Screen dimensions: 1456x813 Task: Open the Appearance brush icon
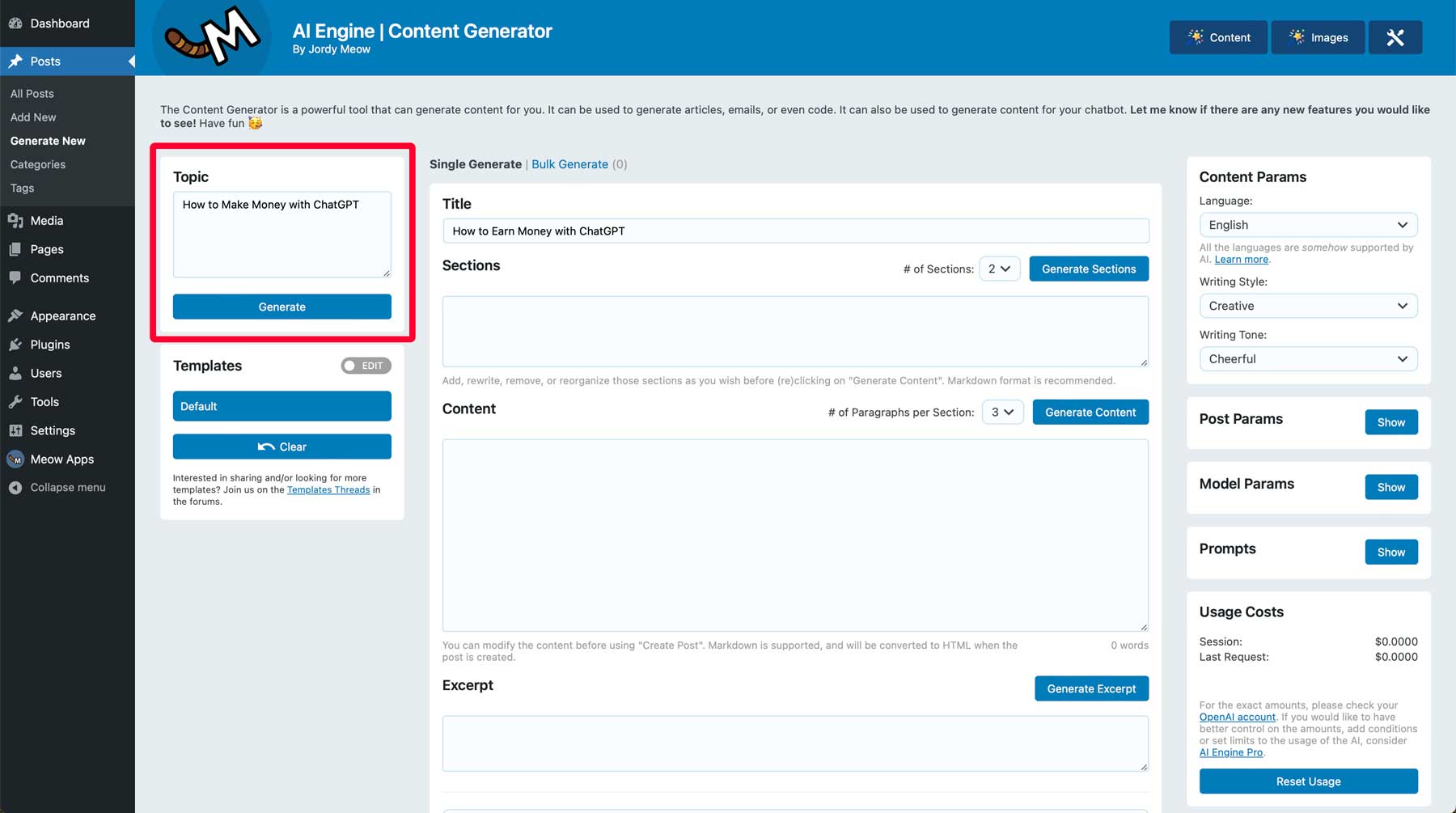pos(15,316)
